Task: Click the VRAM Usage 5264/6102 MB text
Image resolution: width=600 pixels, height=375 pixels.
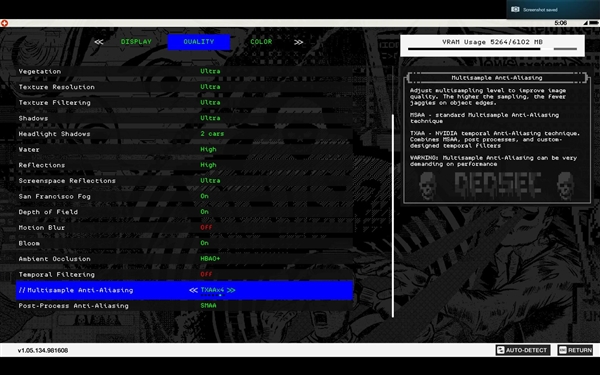Action: pyautogui.click(x=492, y=42)
